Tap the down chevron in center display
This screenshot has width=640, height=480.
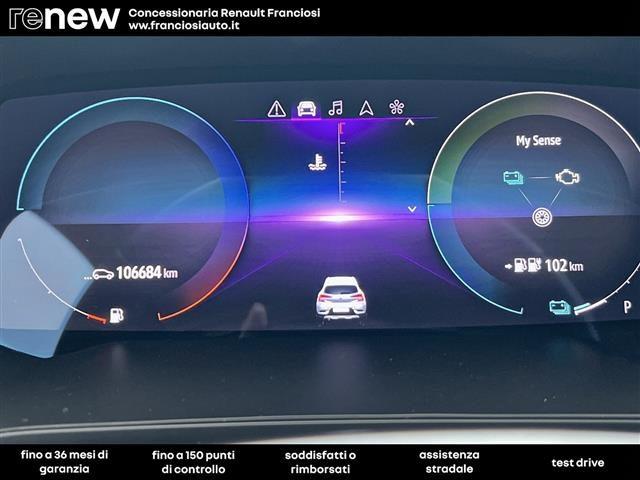pyautogui.click(x=412, y=209)
